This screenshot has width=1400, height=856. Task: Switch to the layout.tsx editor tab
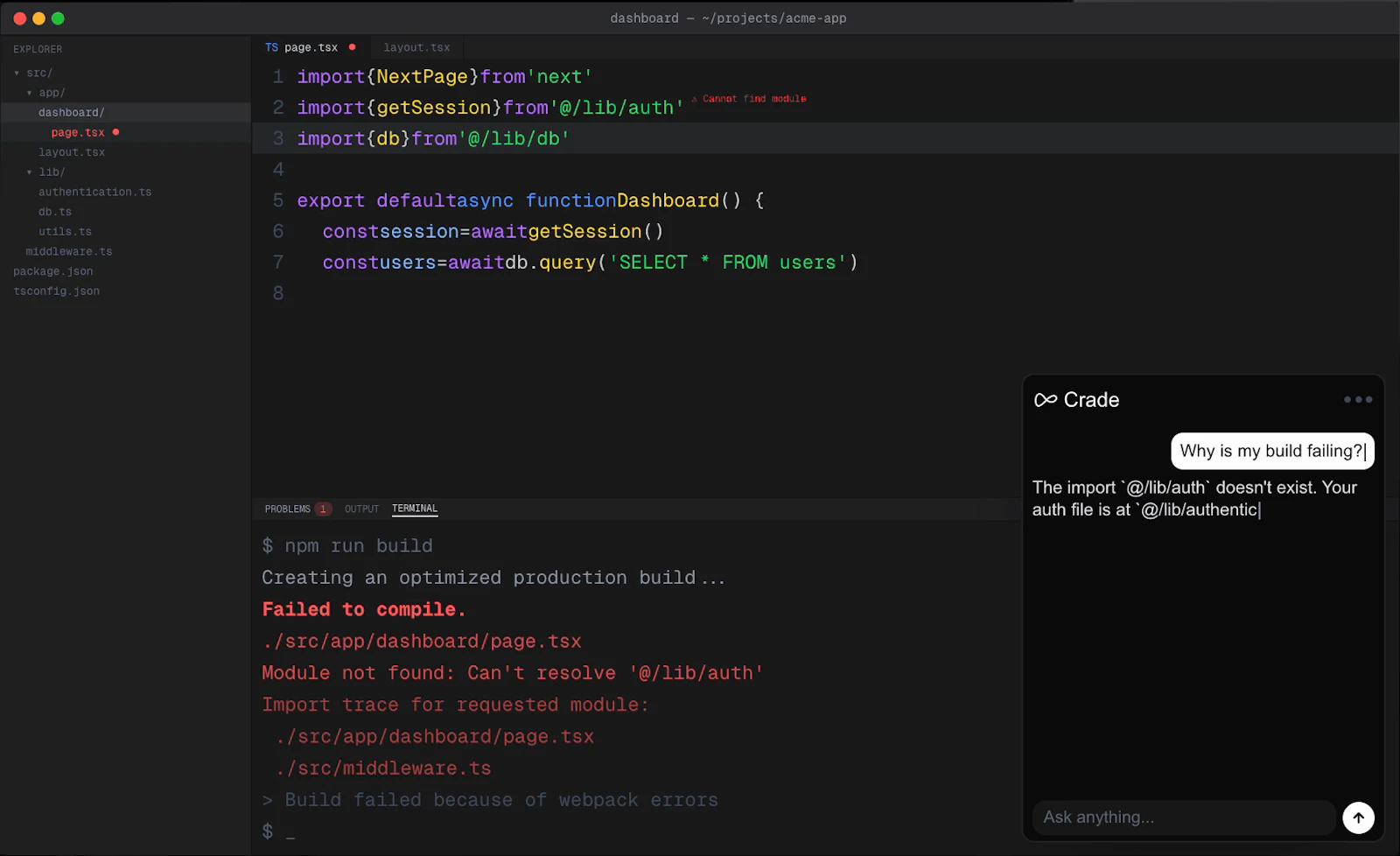tap(416, 47)
